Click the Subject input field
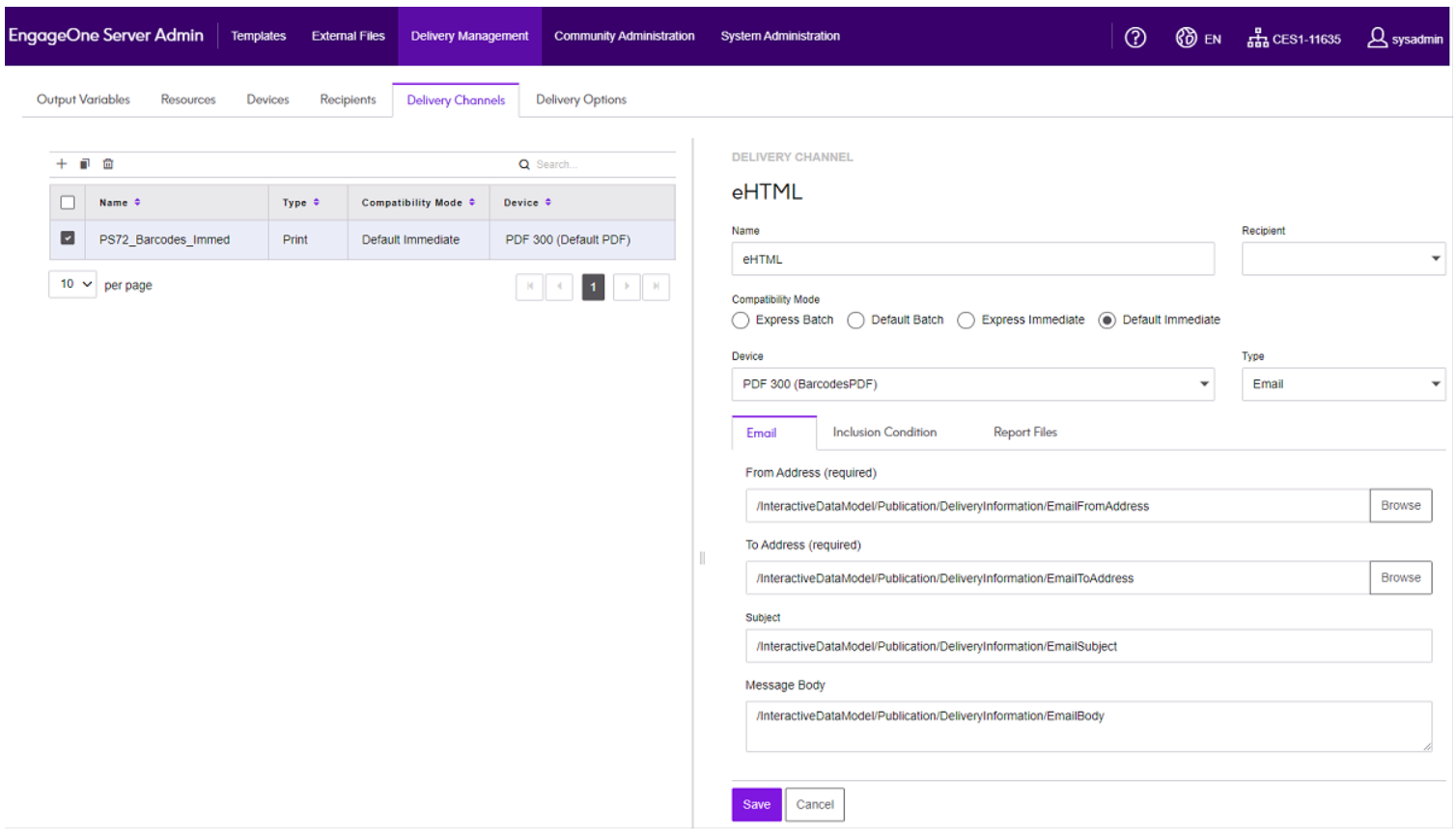Image resolution: width=1456 pixels, height=840 pixels. pyautogui.click(x=1088, y=647)
